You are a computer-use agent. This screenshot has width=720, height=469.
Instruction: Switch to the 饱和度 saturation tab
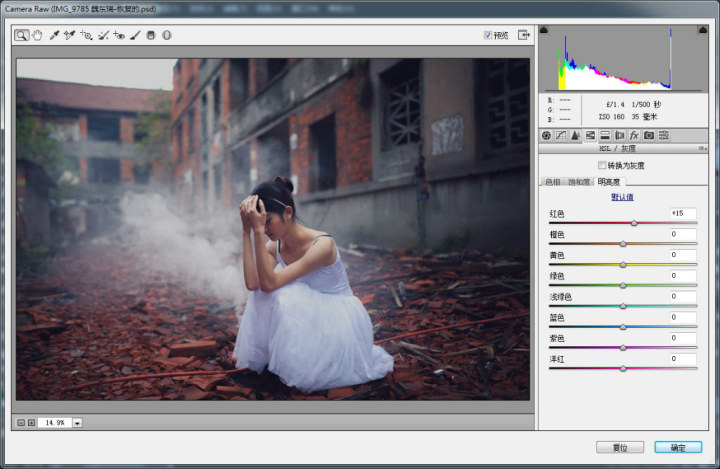coord(579,182)
